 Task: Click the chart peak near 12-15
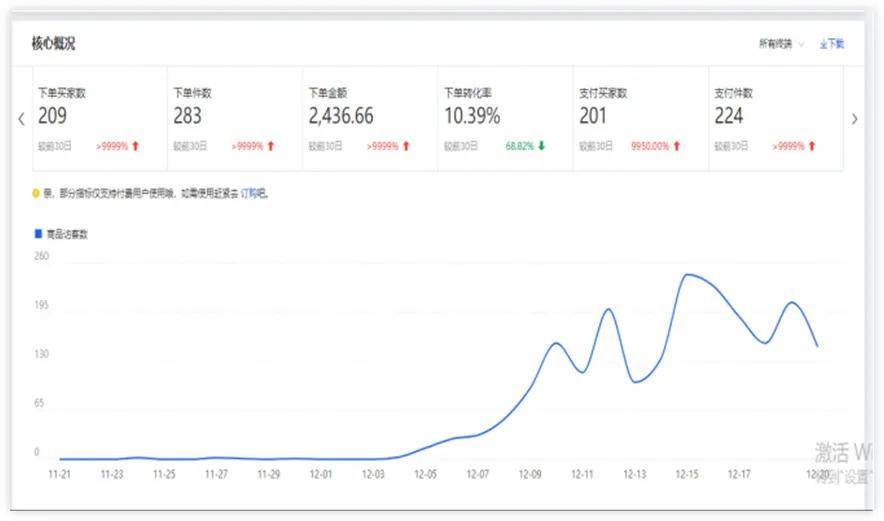click(x=686, y=274)
